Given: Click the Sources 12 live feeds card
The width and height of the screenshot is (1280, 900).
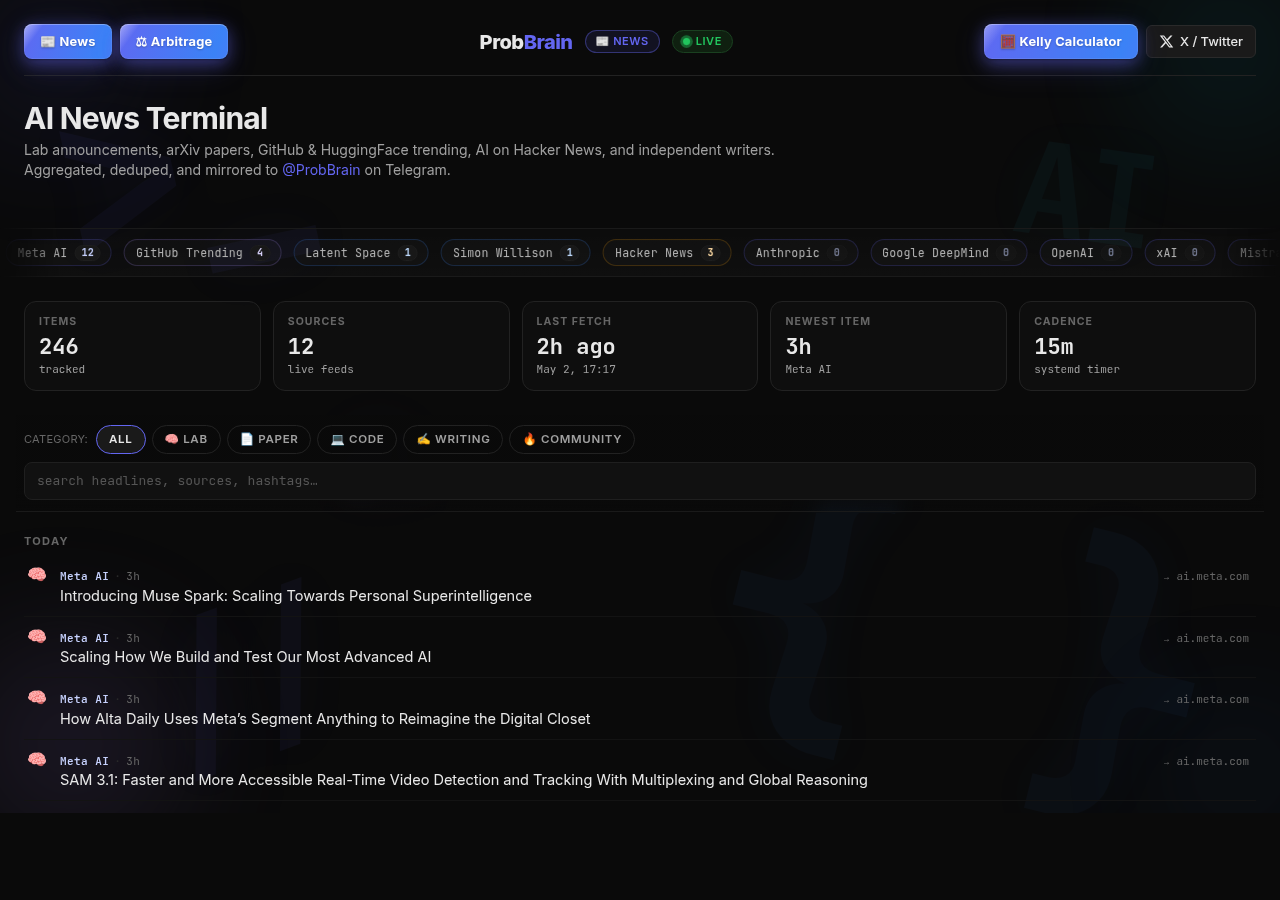Looking at the screenshot, I should [x=391, y=346].
